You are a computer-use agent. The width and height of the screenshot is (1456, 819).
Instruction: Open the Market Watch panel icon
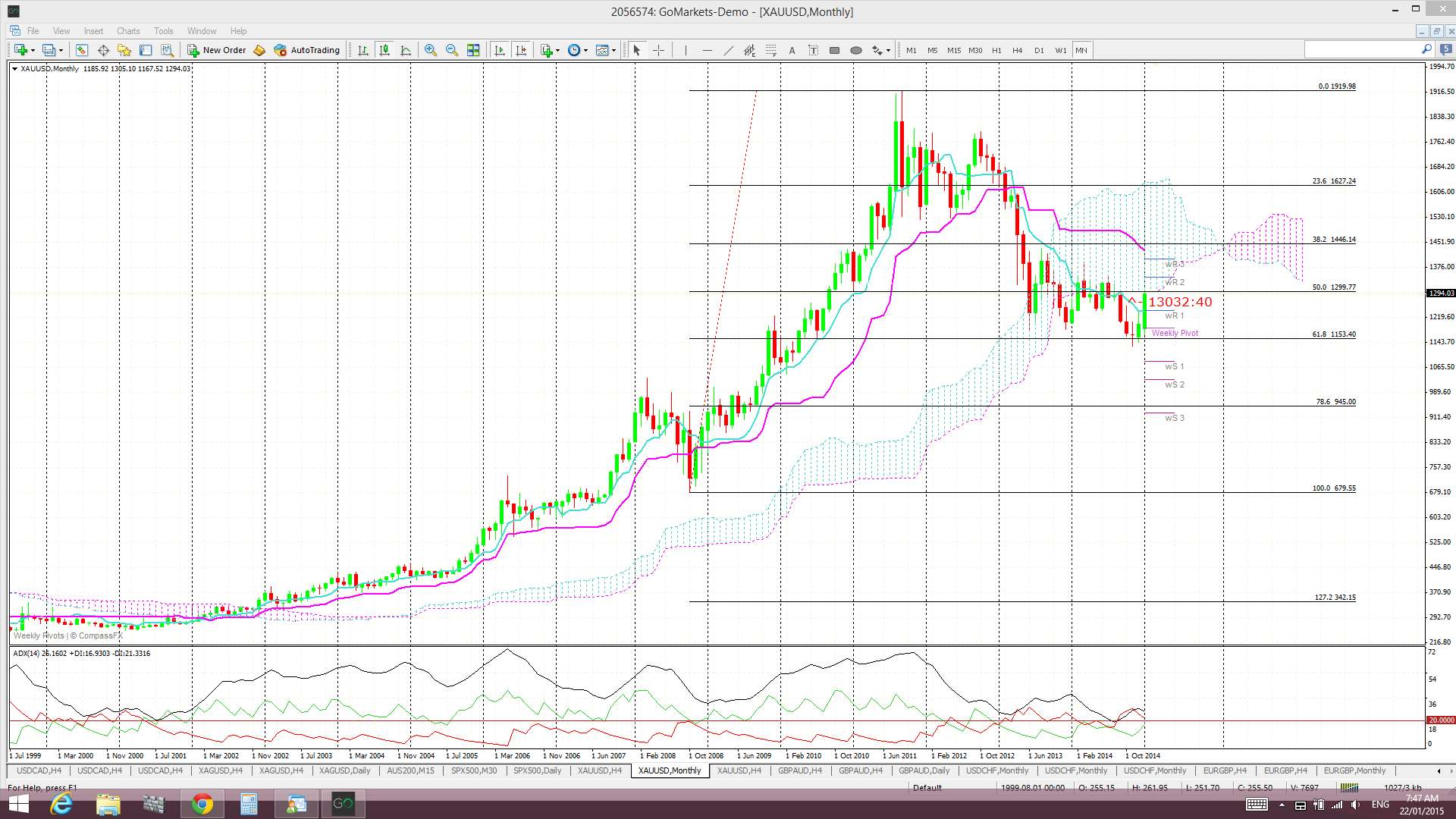81,50
